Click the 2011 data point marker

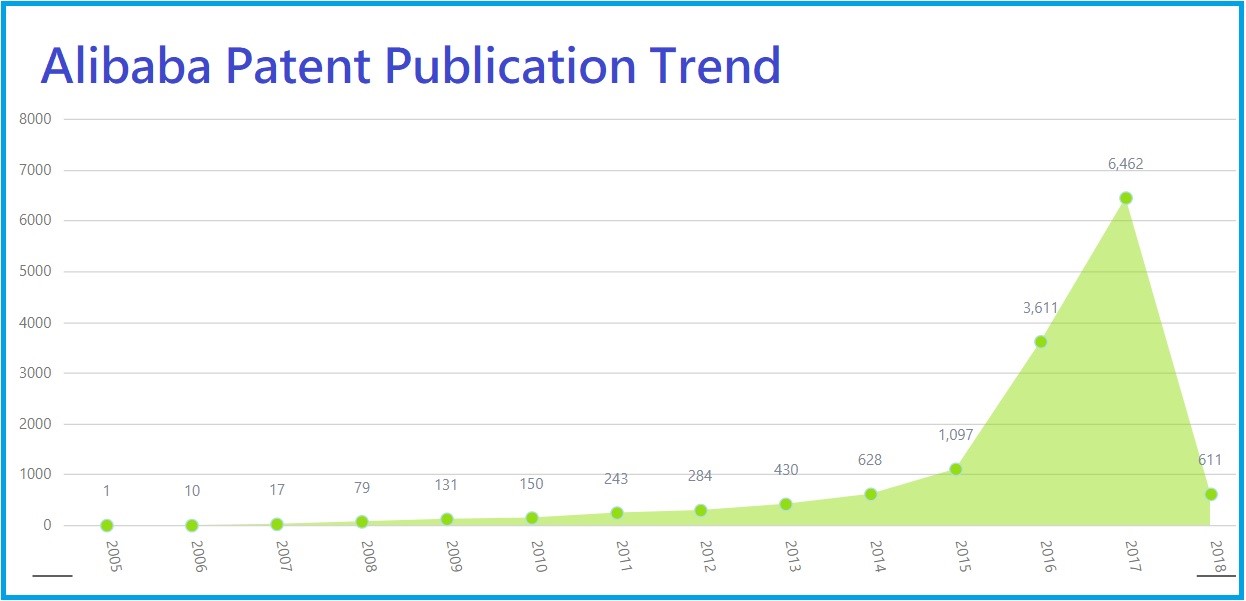617,513
